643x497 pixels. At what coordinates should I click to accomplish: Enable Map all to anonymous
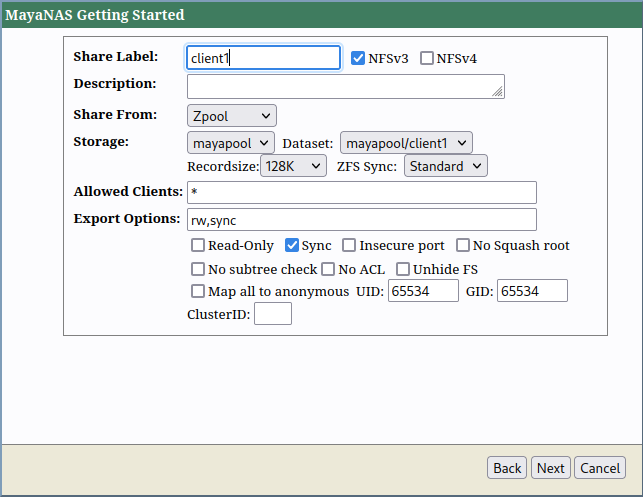[198, 291]
